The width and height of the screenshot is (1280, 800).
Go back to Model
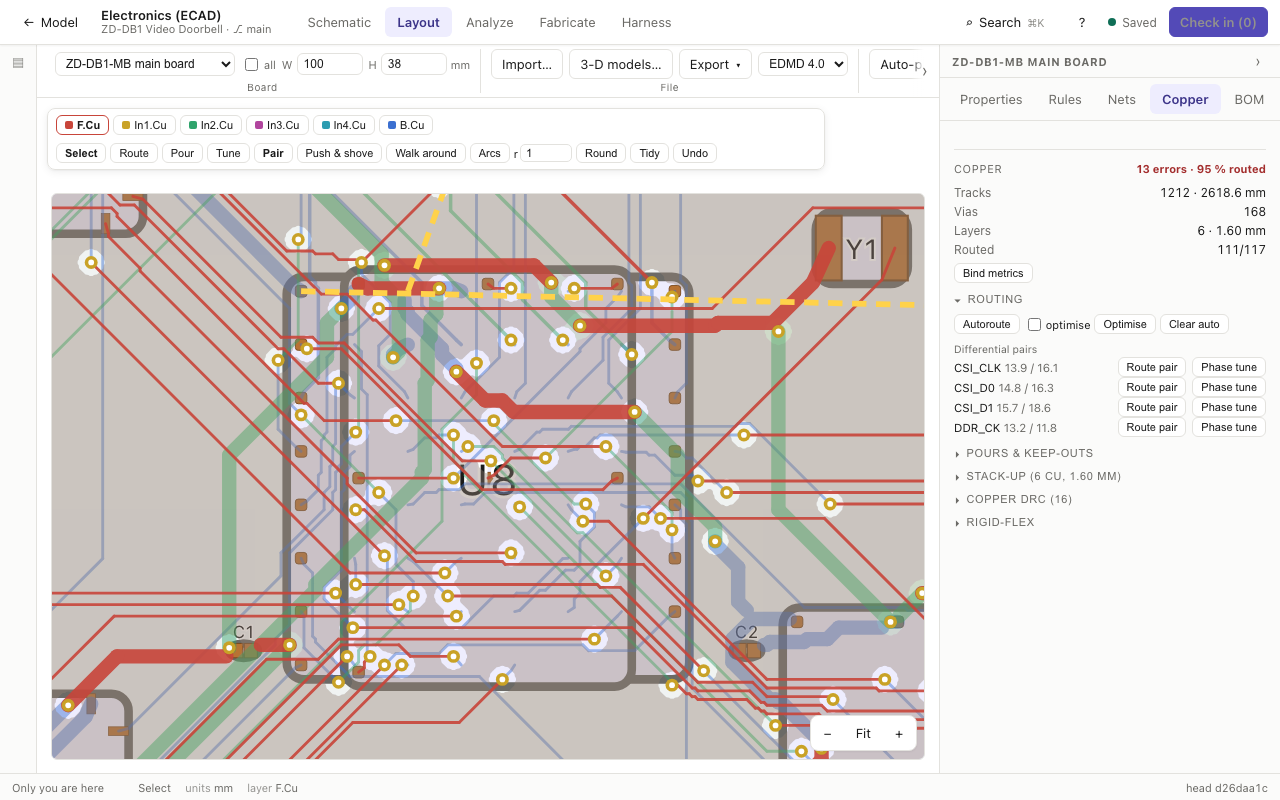click(50, 22)
